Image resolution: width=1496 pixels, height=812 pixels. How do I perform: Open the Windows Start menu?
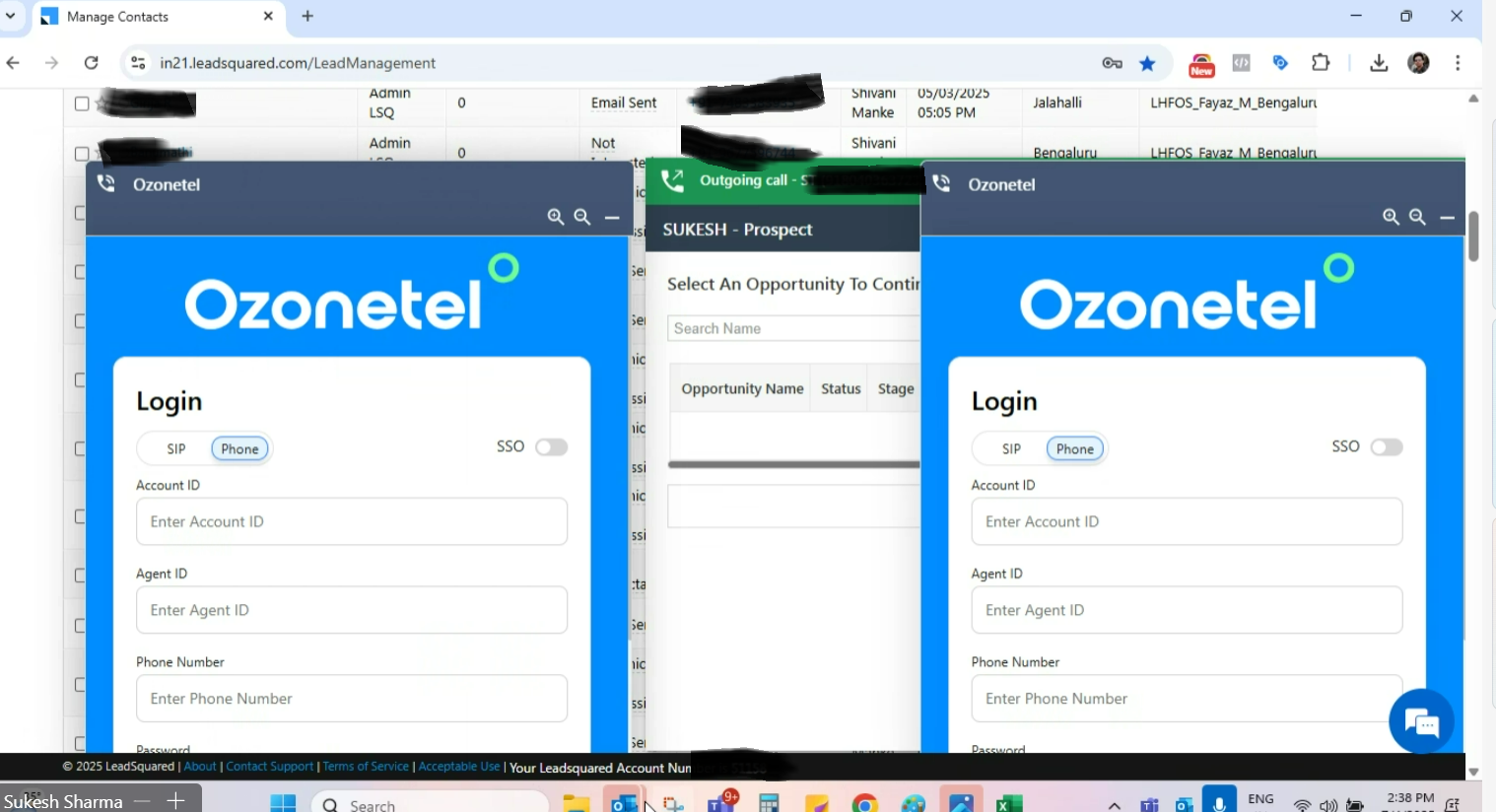pos(283,802)
